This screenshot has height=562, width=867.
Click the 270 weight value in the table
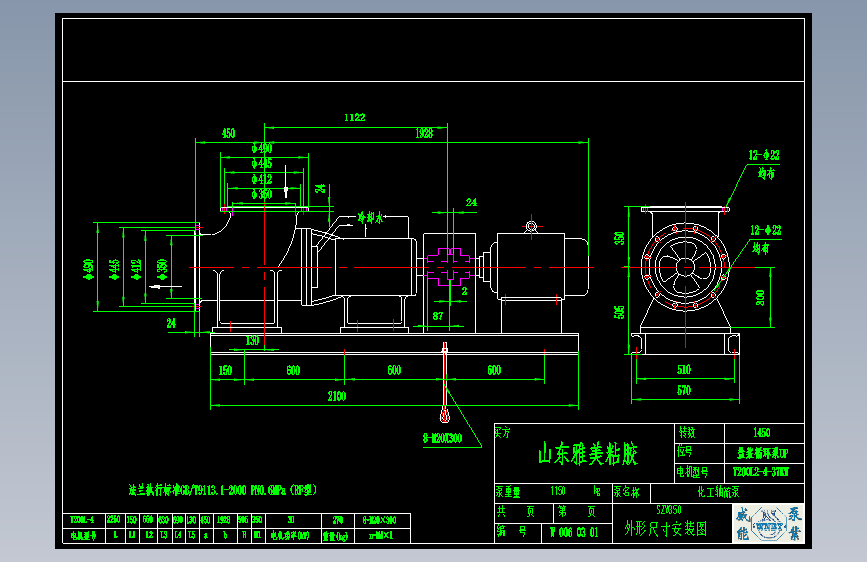pos(338,520)
